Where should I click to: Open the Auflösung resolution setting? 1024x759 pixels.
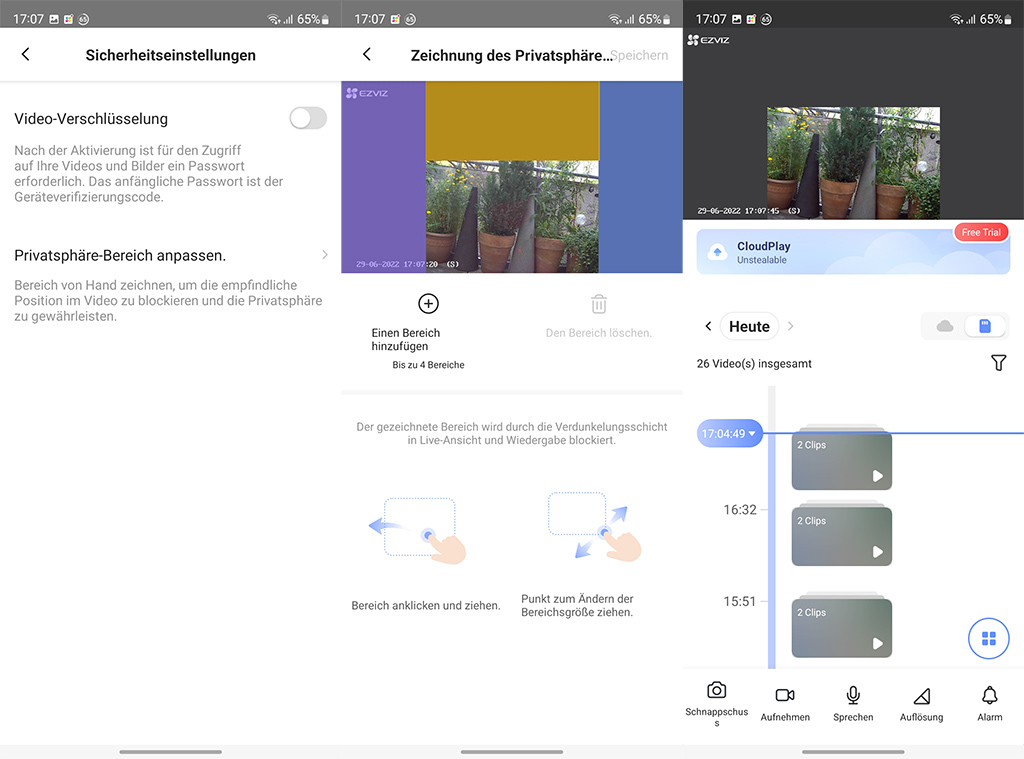tap(921, 696)
